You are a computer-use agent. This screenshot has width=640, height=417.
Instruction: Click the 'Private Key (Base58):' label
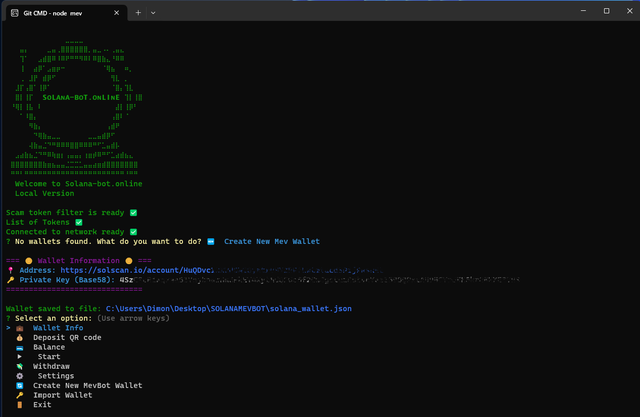coord(67,280)
